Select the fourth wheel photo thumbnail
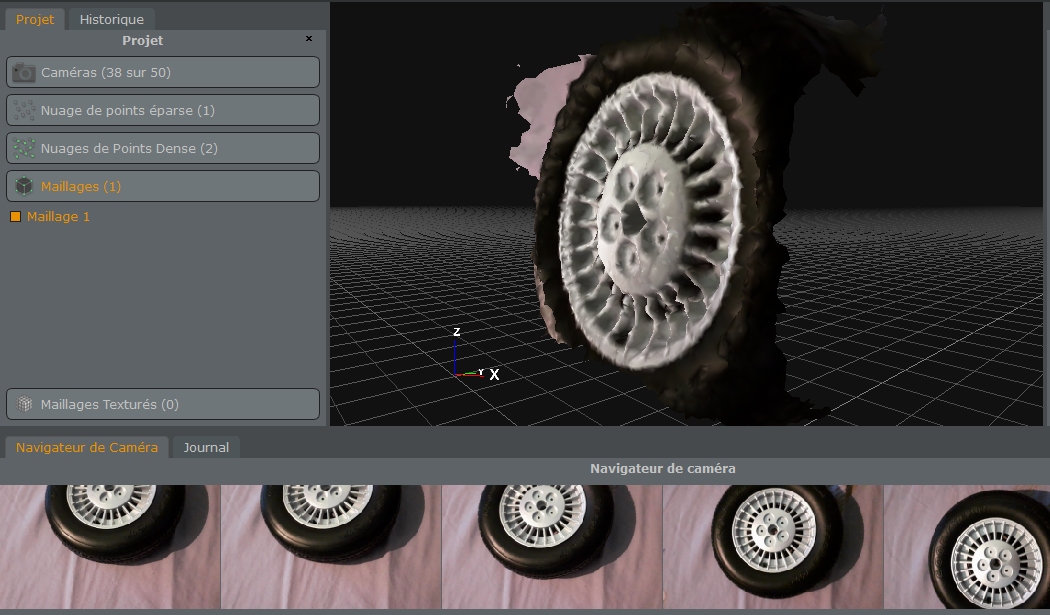Screen dimensions: 1050x615 [x=773, y=547]
